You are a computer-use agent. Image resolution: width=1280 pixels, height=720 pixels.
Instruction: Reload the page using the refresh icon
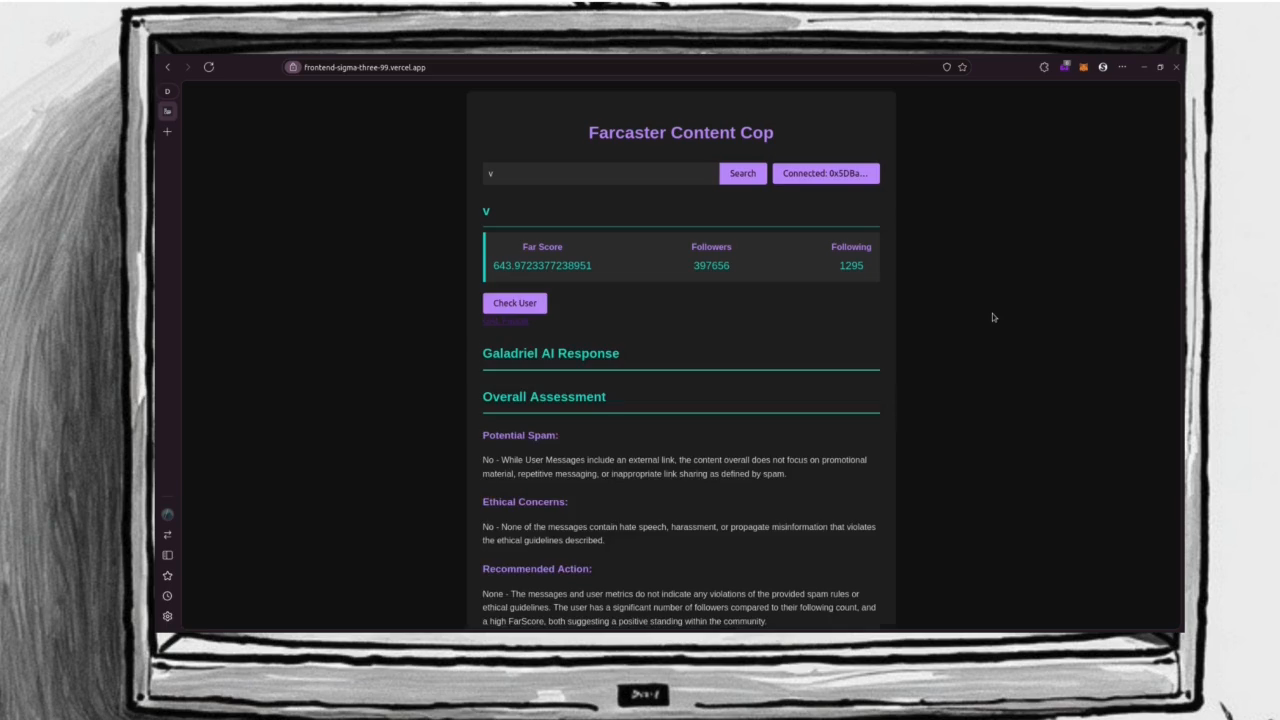[208, 67]
